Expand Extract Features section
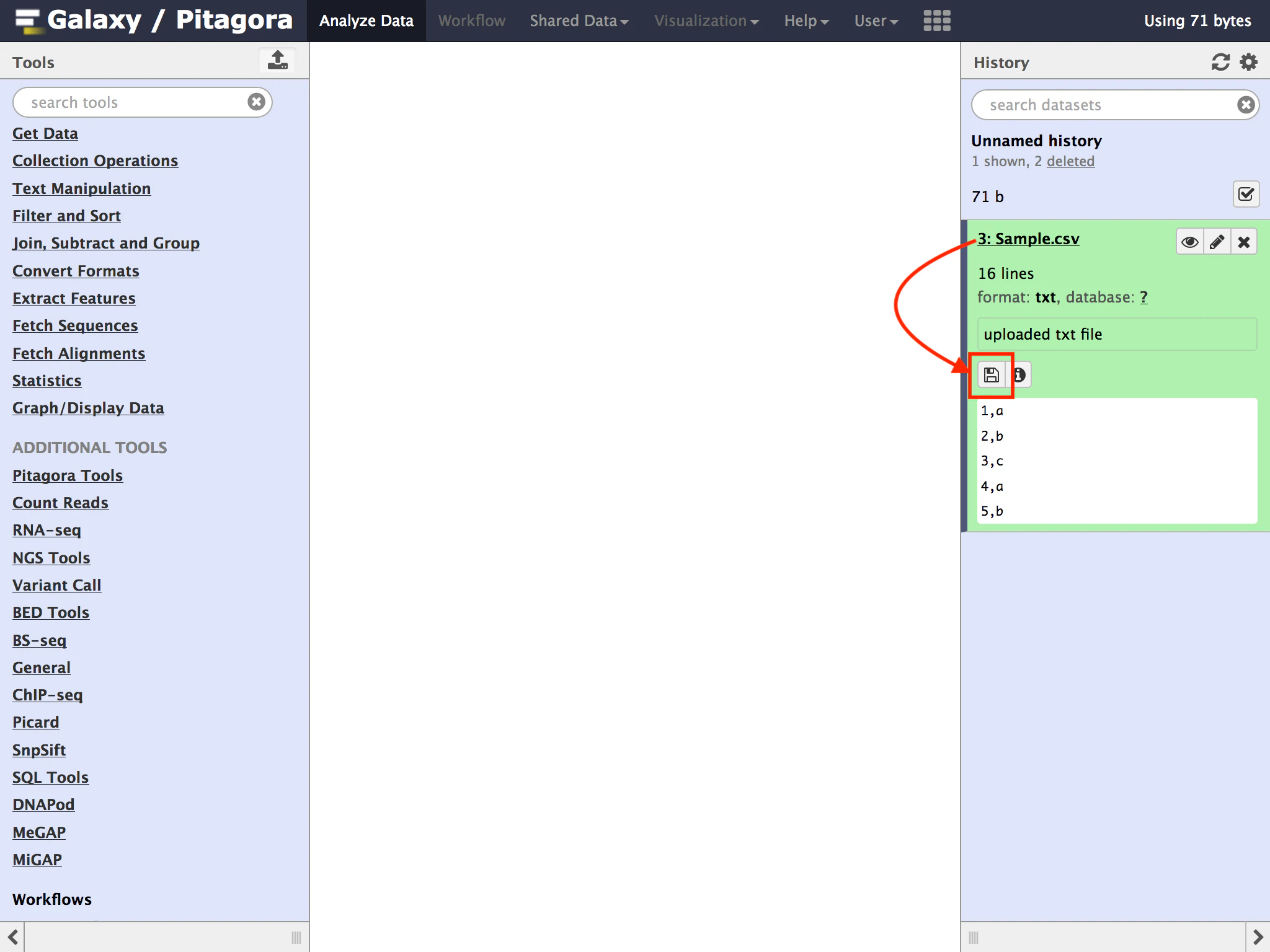Image resolution: width=1270 pixels, height=952 pixels. (x=74, y=298)
